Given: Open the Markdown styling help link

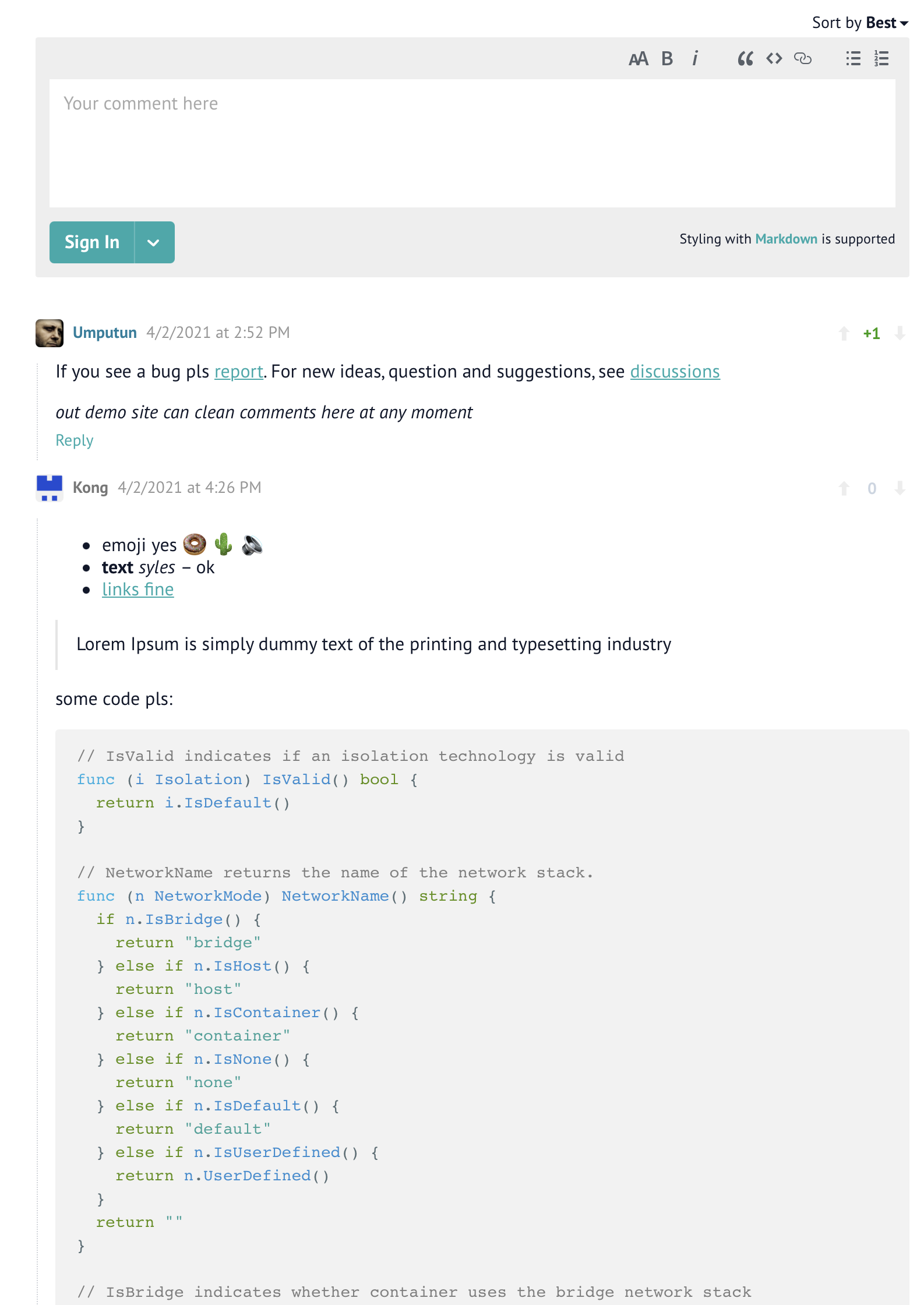Looking at the screenshot, I should [786, 239].
